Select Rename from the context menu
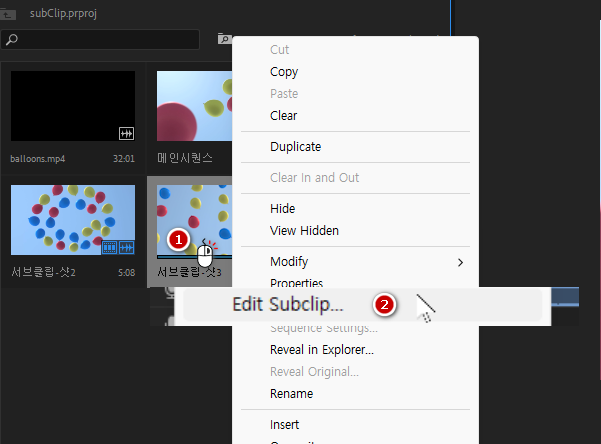 [291, 394]
